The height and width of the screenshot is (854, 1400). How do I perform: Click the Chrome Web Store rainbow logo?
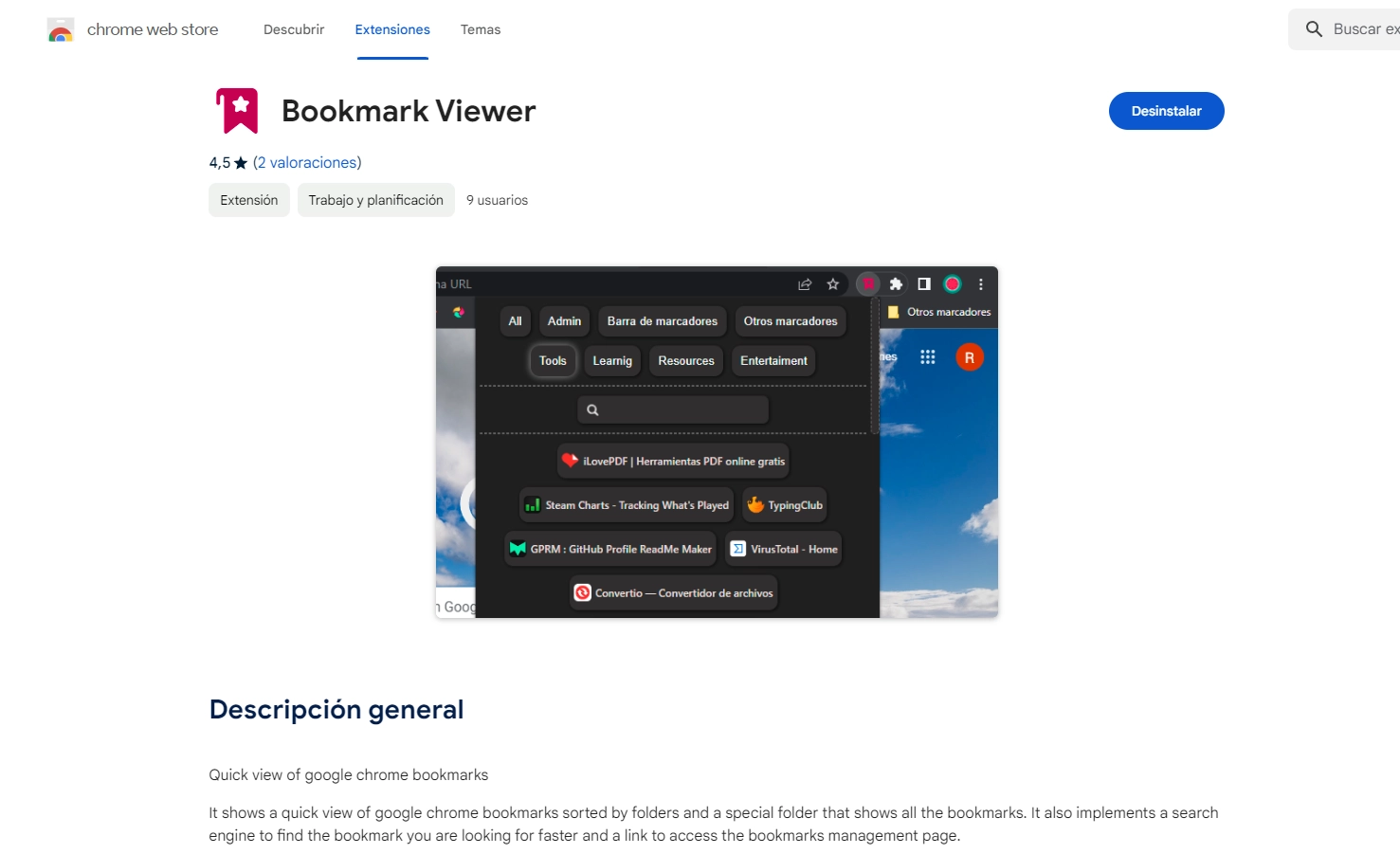click(61, 30)
